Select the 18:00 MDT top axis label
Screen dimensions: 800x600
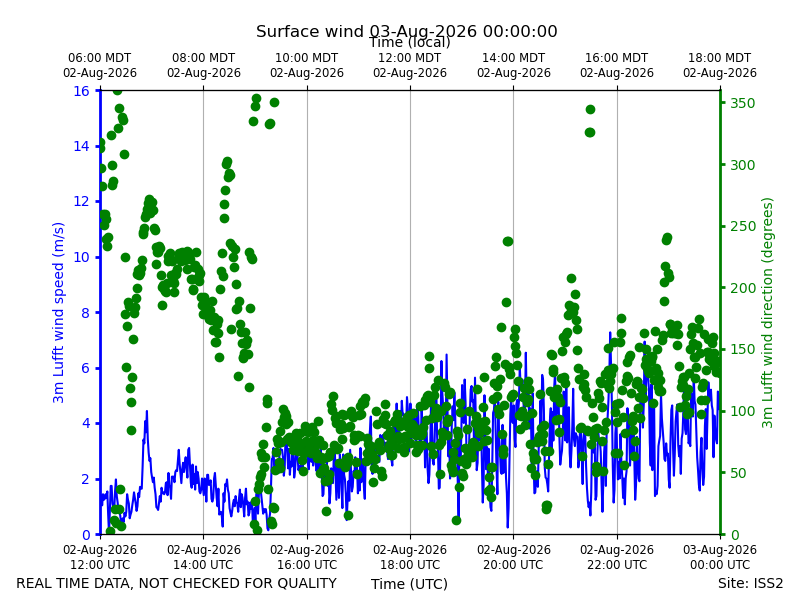(720, 65)
